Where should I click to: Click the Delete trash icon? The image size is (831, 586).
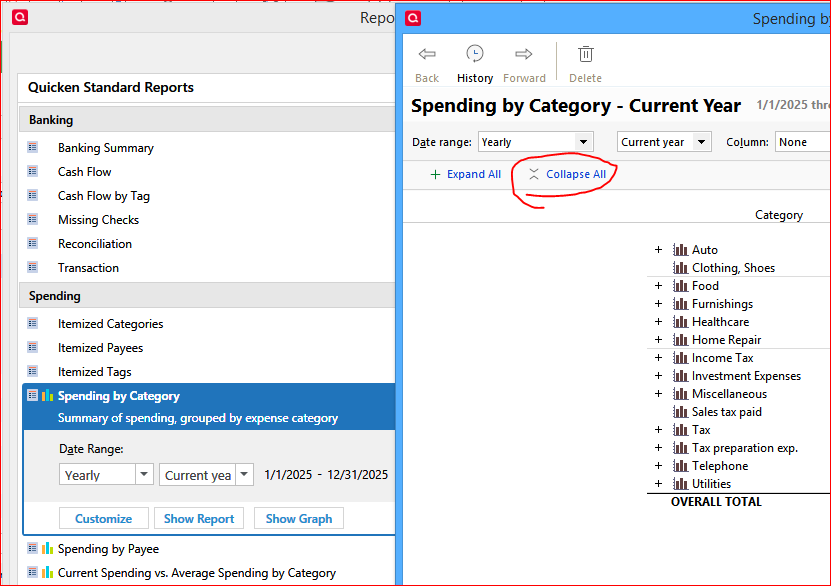coord(586,54)
